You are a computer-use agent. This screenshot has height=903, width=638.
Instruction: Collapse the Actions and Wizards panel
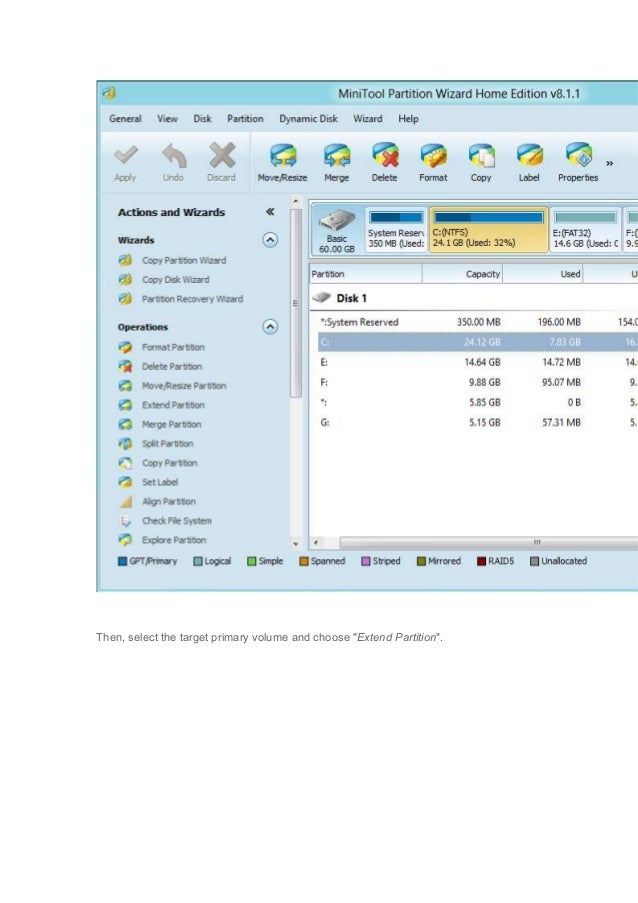tap(270, 212)
